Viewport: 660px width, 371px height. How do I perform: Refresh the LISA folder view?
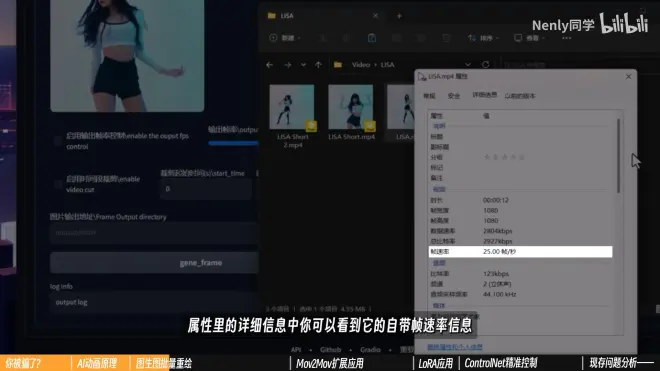tap(485, 65)
